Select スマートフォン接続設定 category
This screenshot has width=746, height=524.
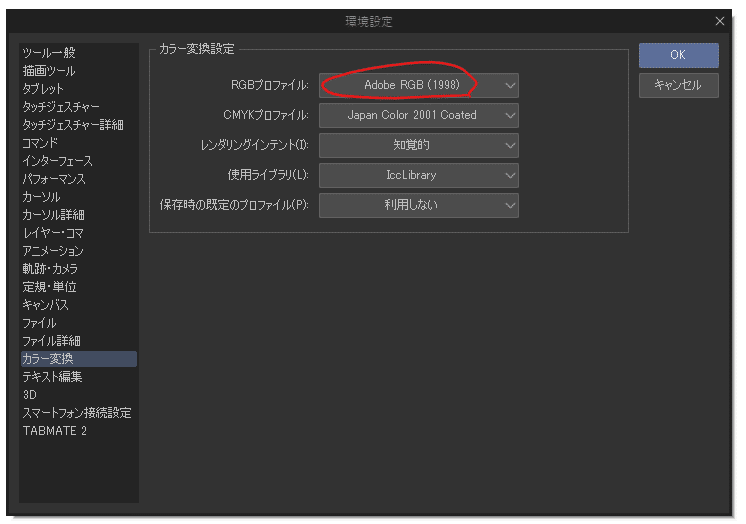79,413
